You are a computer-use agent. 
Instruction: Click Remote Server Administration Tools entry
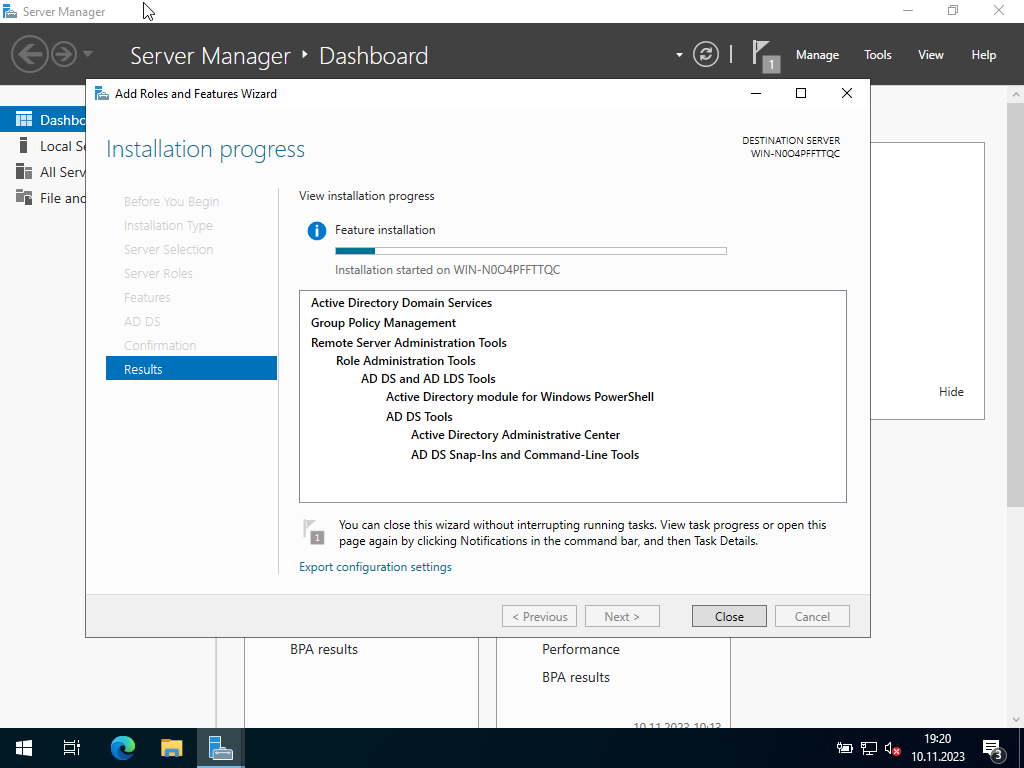[x=409, y=343]
